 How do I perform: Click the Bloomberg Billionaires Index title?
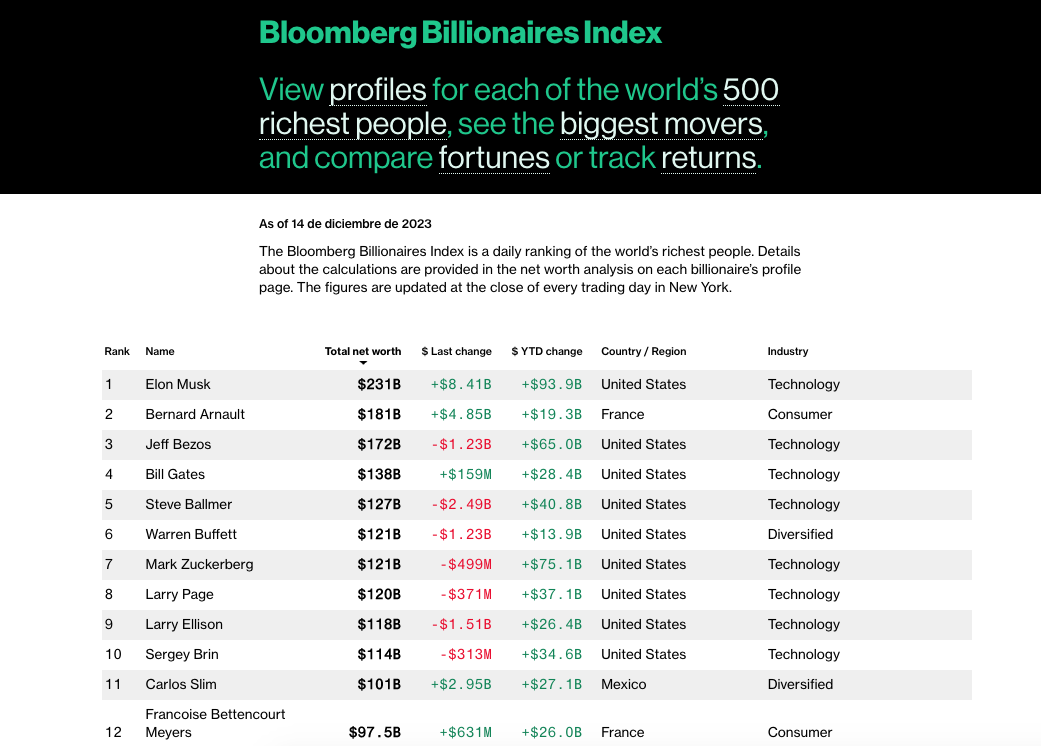tap(460, 32)
